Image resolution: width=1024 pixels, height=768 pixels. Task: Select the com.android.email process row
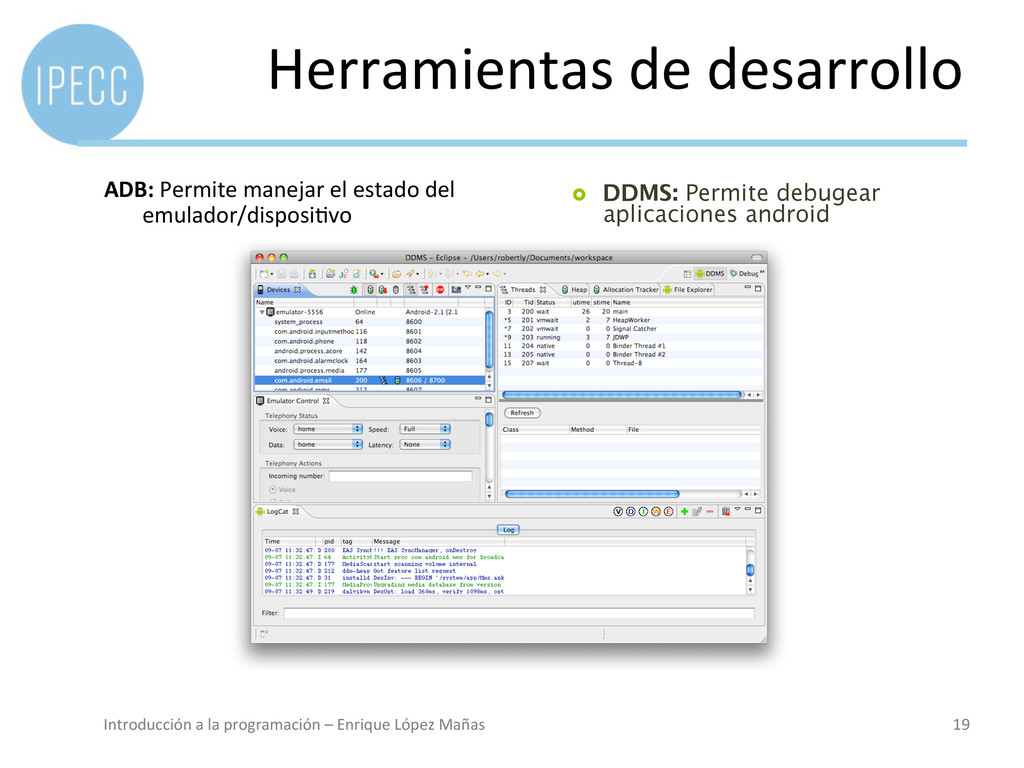tap(370, 380)
